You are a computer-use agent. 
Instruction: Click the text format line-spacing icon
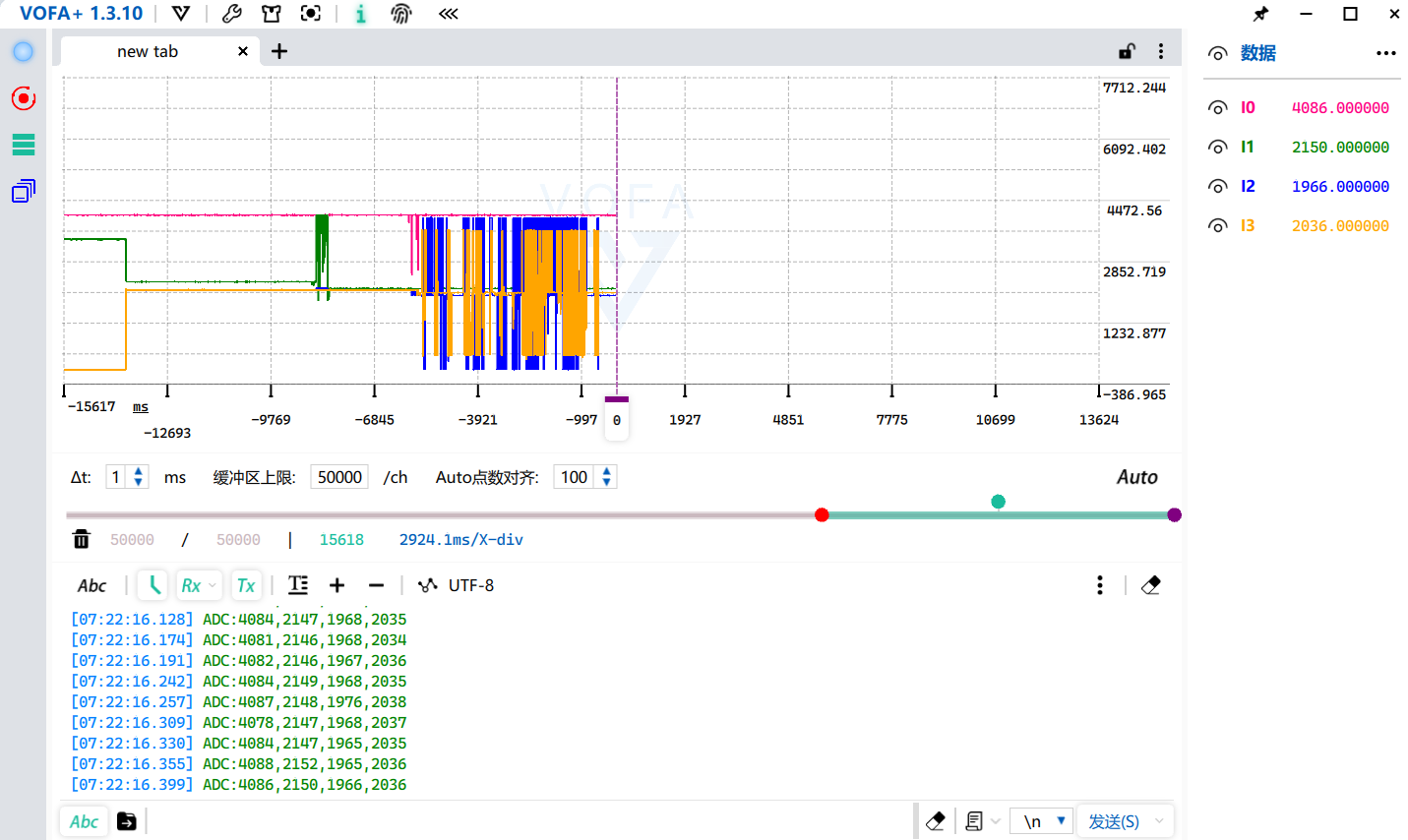tap(298, 585)
